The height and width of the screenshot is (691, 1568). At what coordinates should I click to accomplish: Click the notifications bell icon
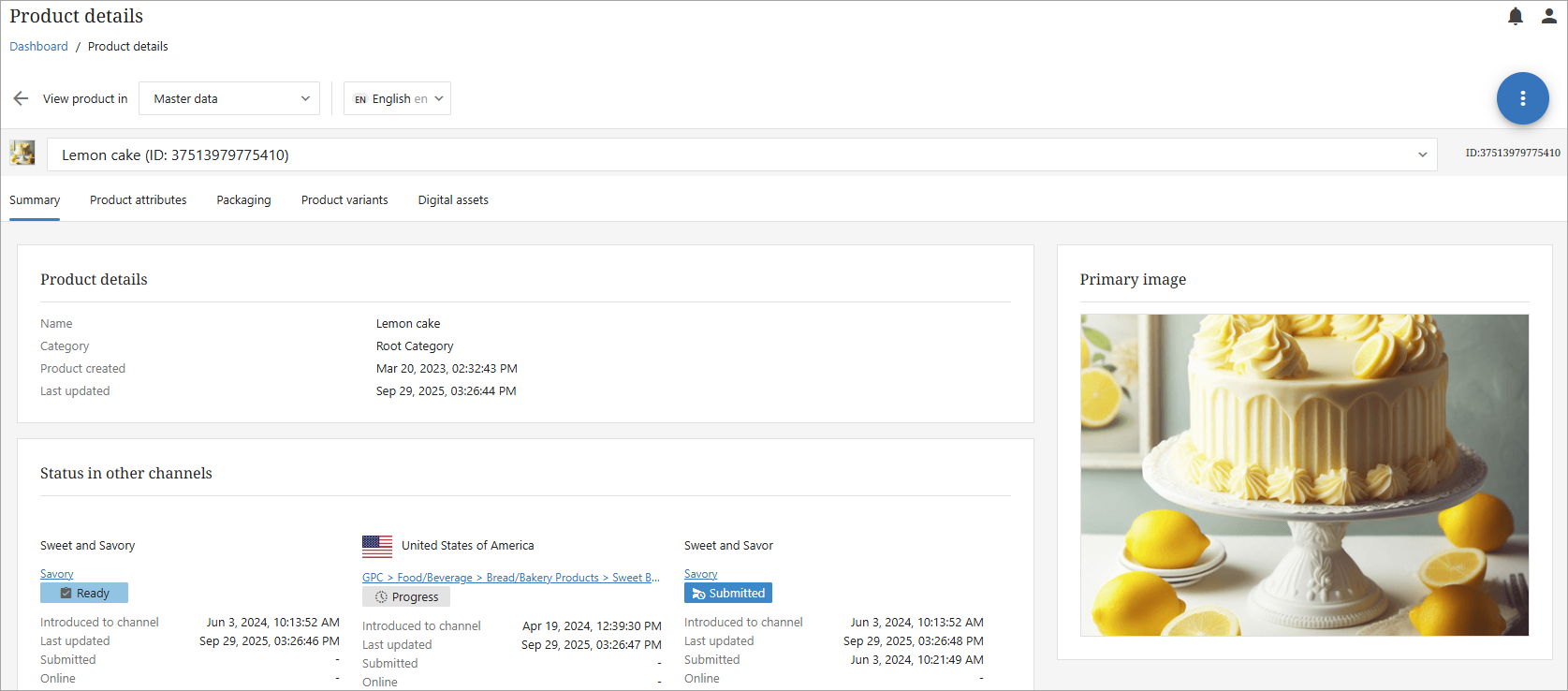click(1516, 16)
